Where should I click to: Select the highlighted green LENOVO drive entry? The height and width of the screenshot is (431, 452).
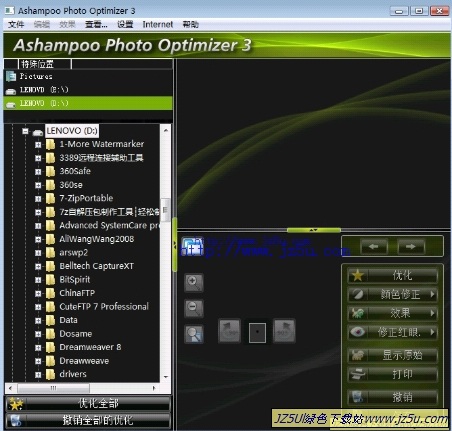88,103
